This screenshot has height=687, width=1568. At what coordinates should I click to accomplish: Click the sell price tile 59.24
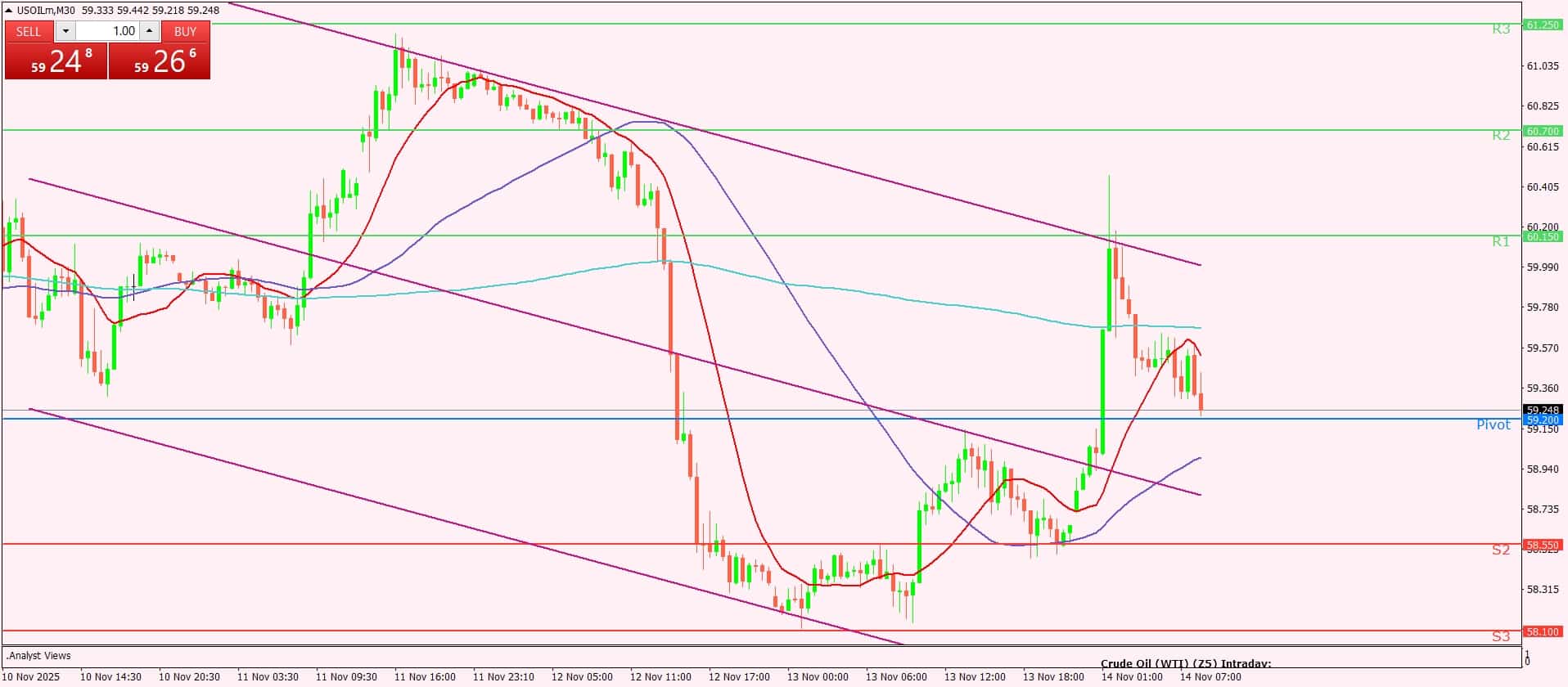pyautogui.click(x=56, y=61)
